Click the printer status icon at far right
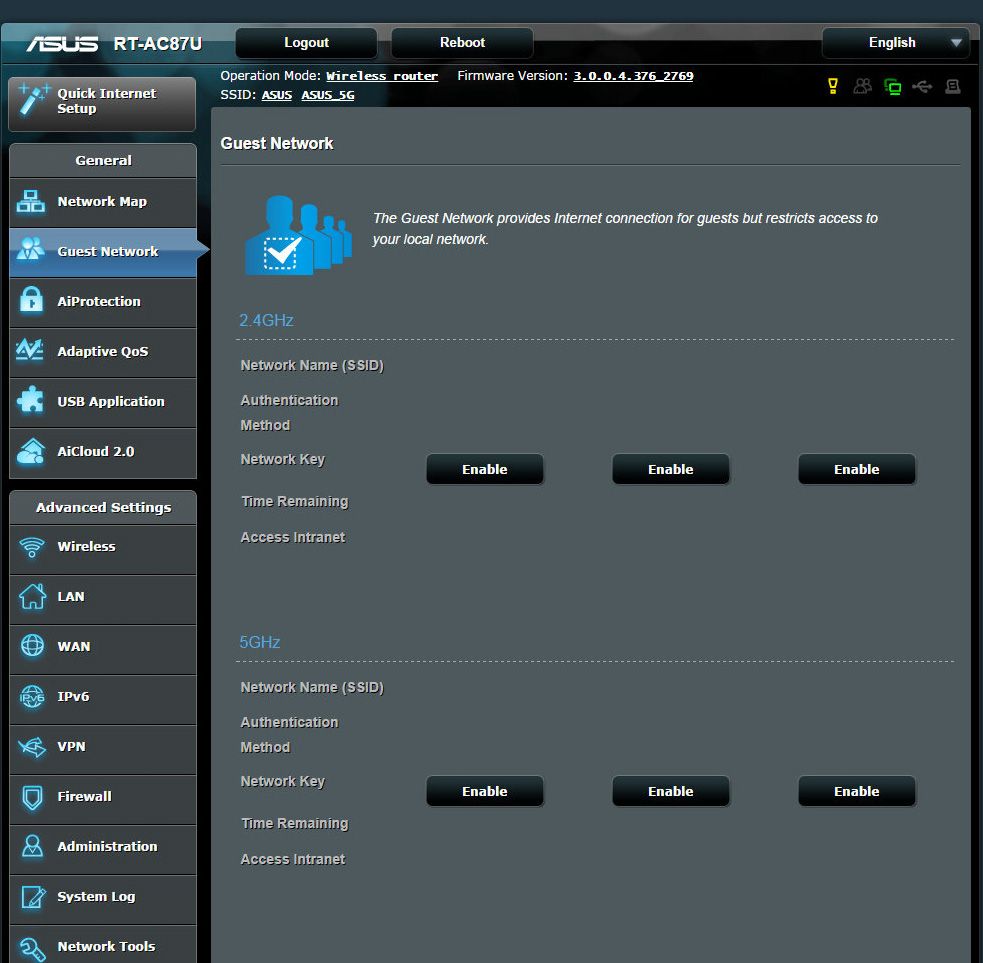 point(952,87)
